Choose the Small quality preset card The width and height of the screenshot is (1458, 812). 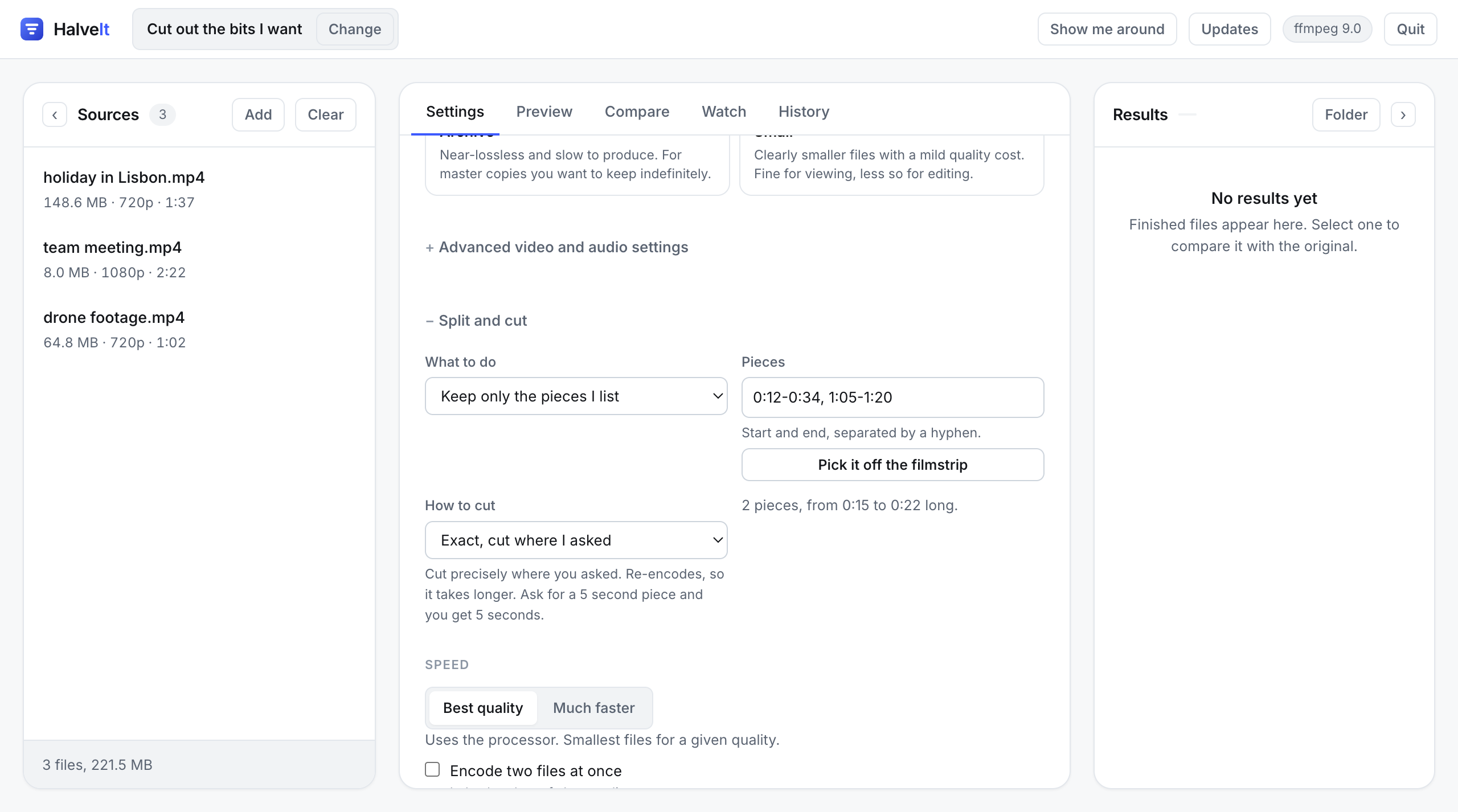(x=891, y=165)
